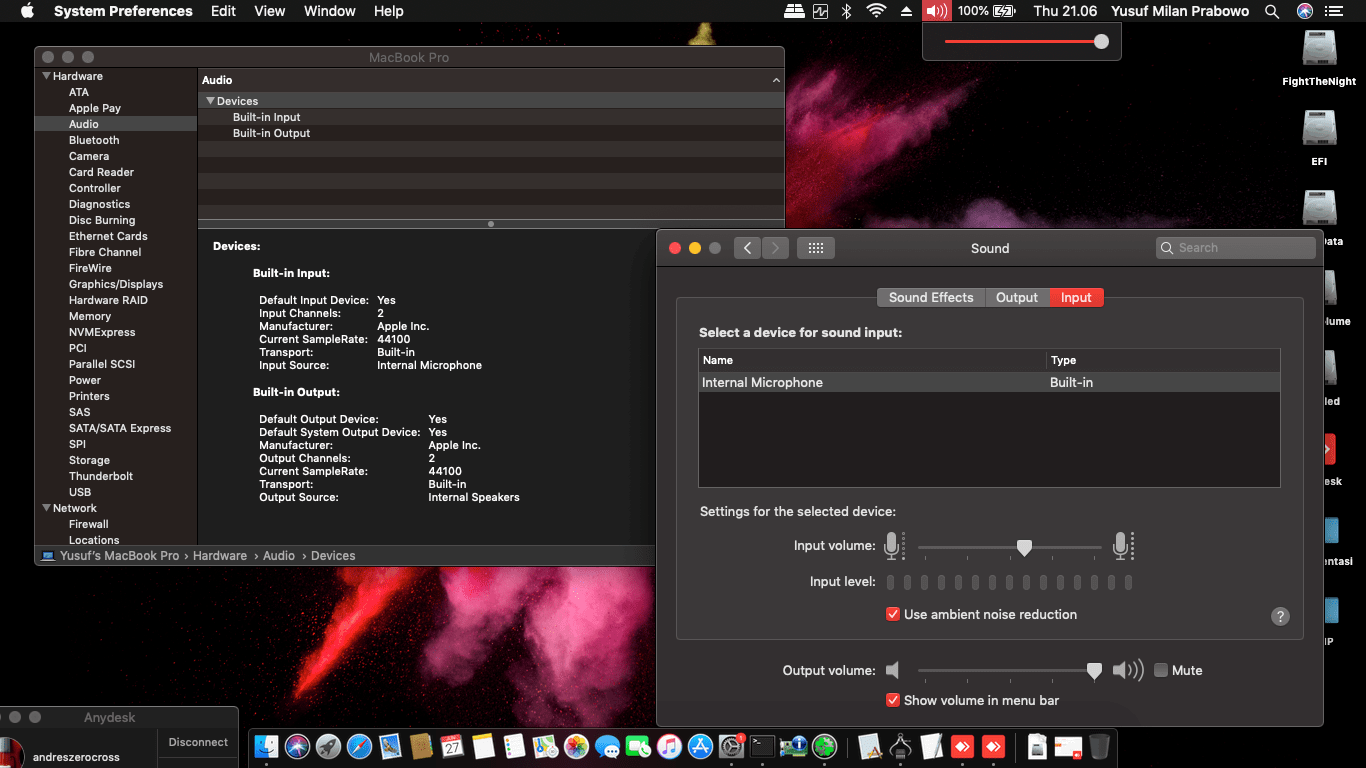
Task: Click the Audio column header sort chevron
Action: (776, 80)
